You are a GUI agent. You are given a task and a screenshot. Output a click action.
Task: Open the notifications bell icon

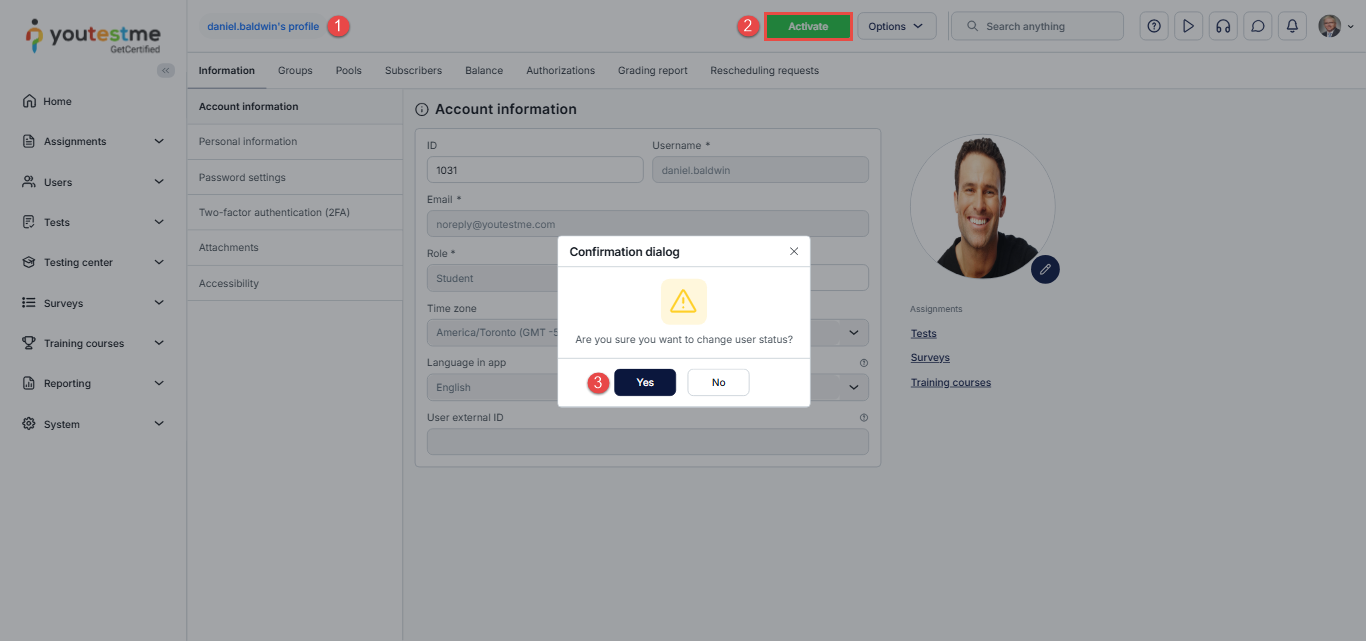[x=1292, y=27]
